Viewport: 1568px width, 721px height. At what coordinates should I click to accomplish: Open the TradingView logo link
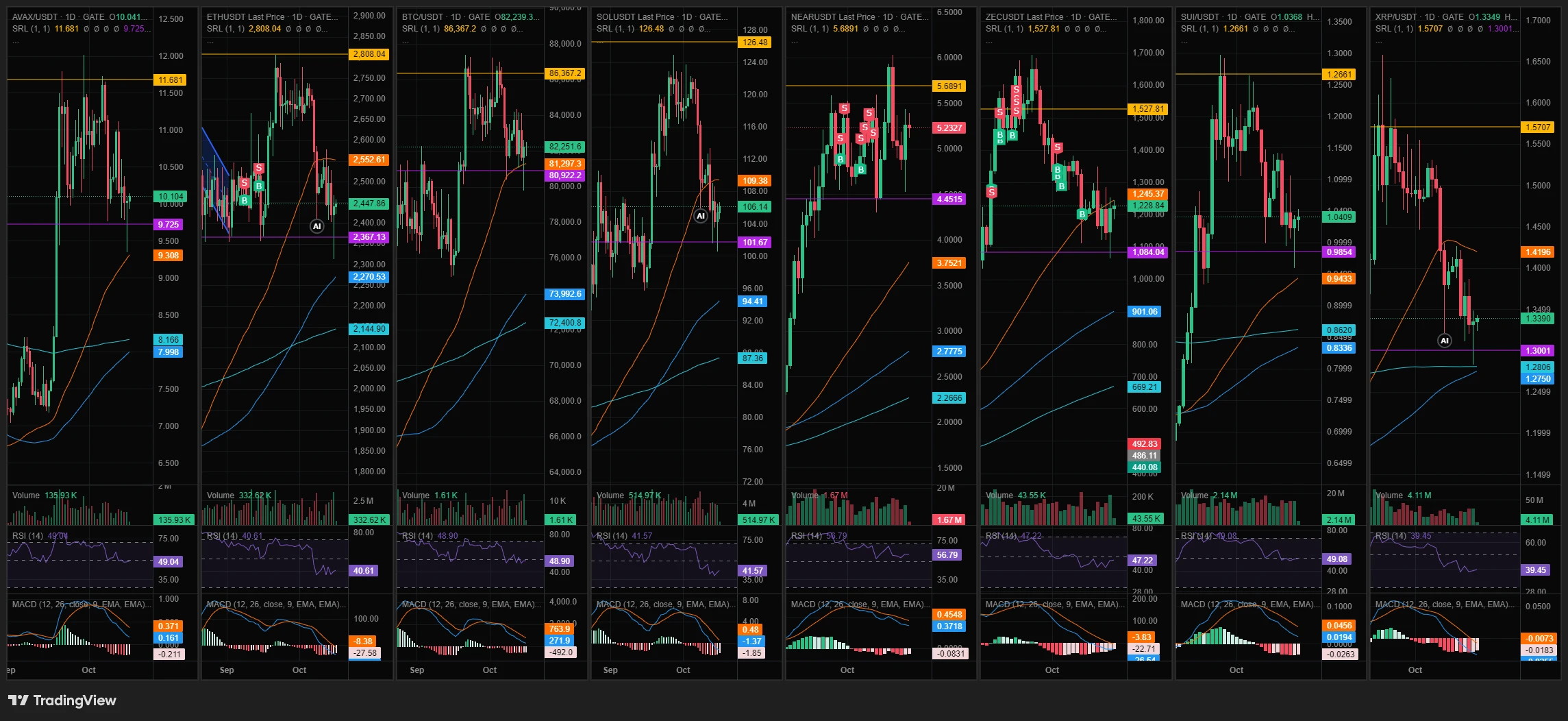click(x=62, y=700)
